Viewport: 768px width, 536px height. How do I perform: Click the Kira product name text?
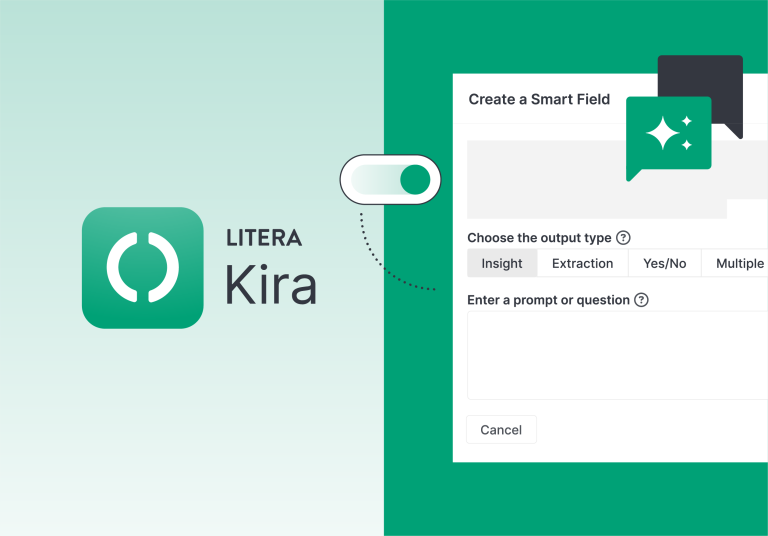click(271, 284)
